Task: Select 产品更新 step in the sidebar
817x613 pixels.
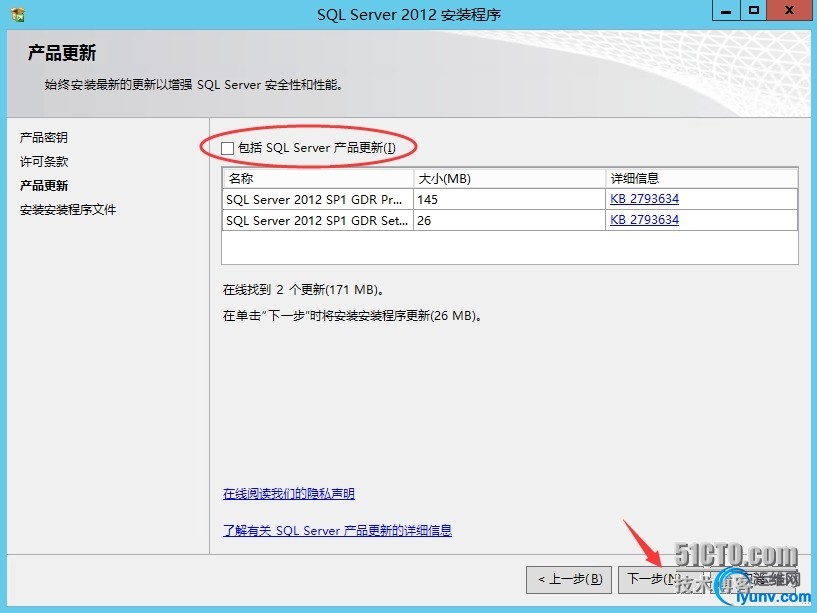Action: [x=44, y=186]
